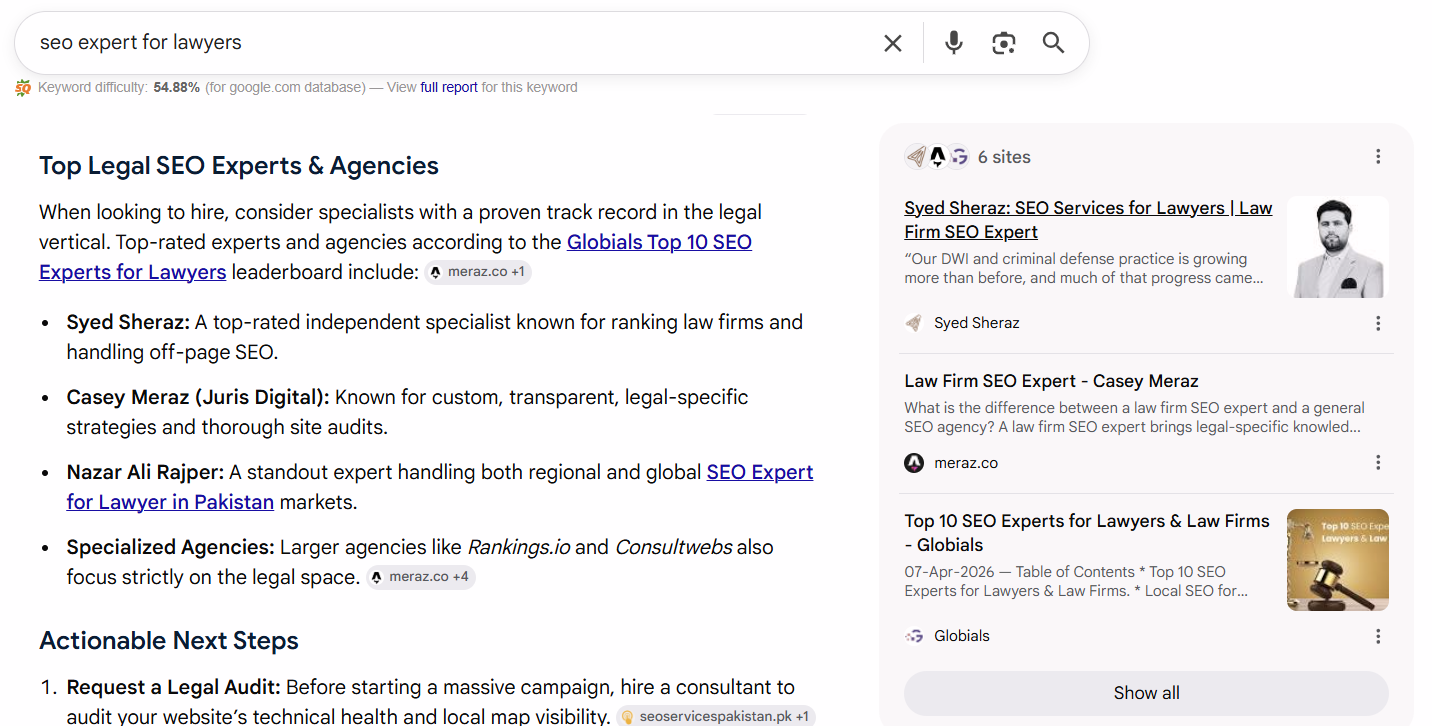Screen dimensions: 1432x726
Task: Click the gavel thumbnail of the Globials result
Action: [1337, 560]
